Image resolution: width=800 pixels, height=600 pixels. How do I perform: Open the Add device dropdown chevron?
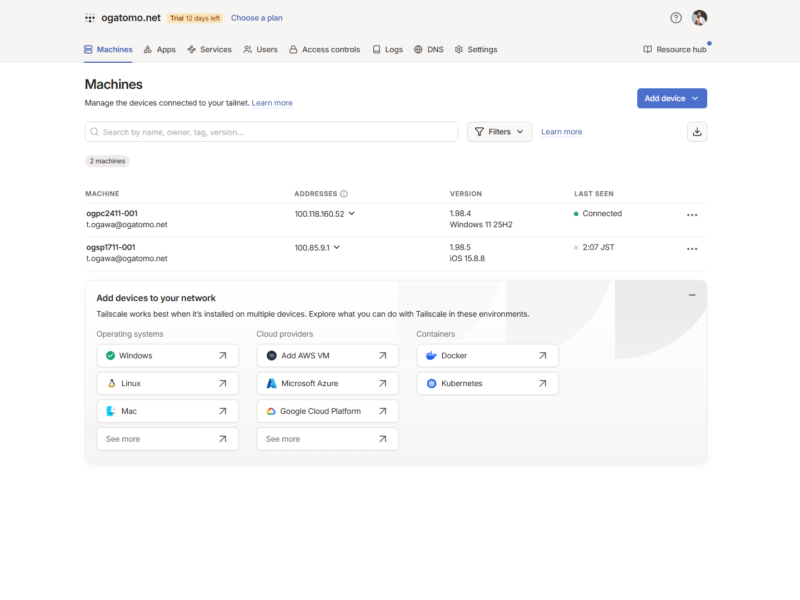(695, 98)
